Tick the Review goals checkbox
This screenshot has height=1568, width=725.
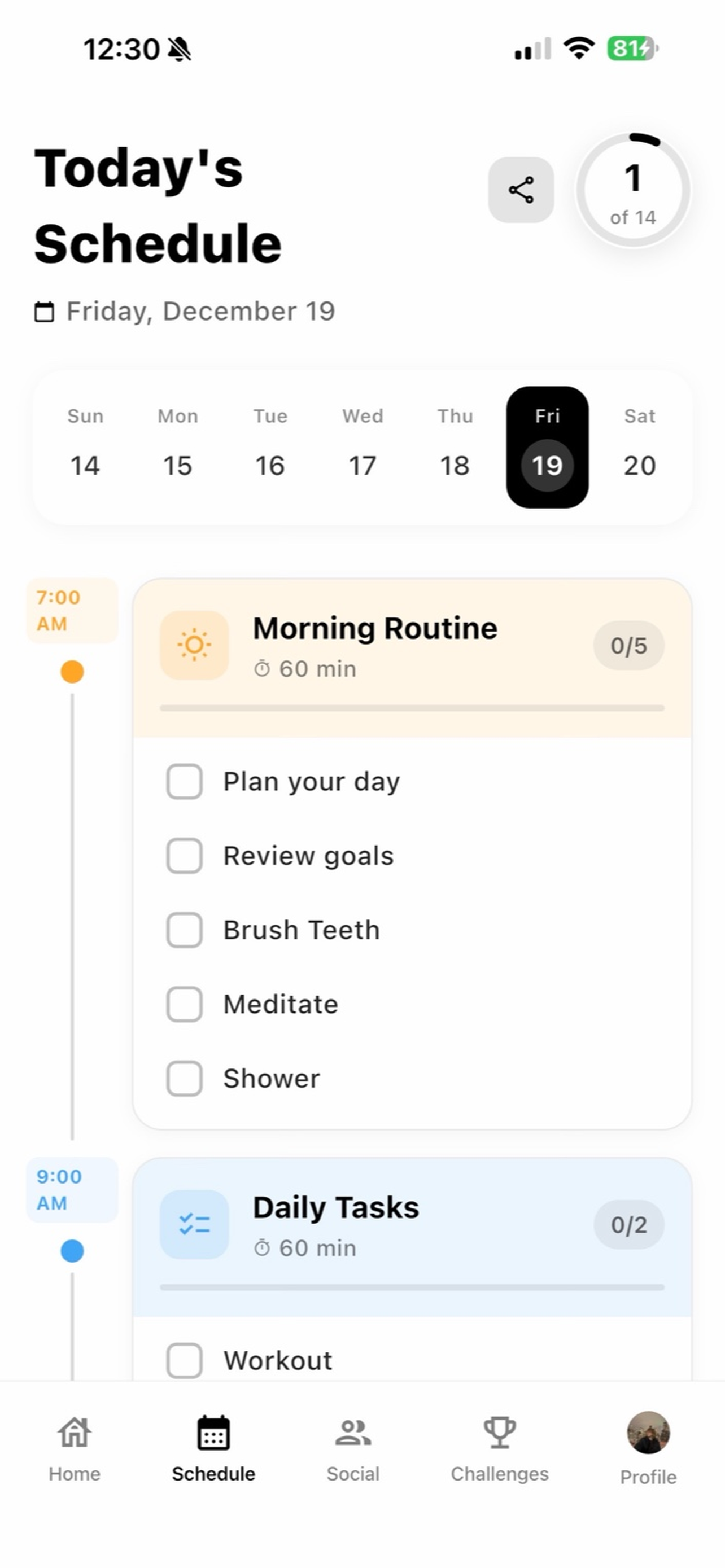coord(185,855)
